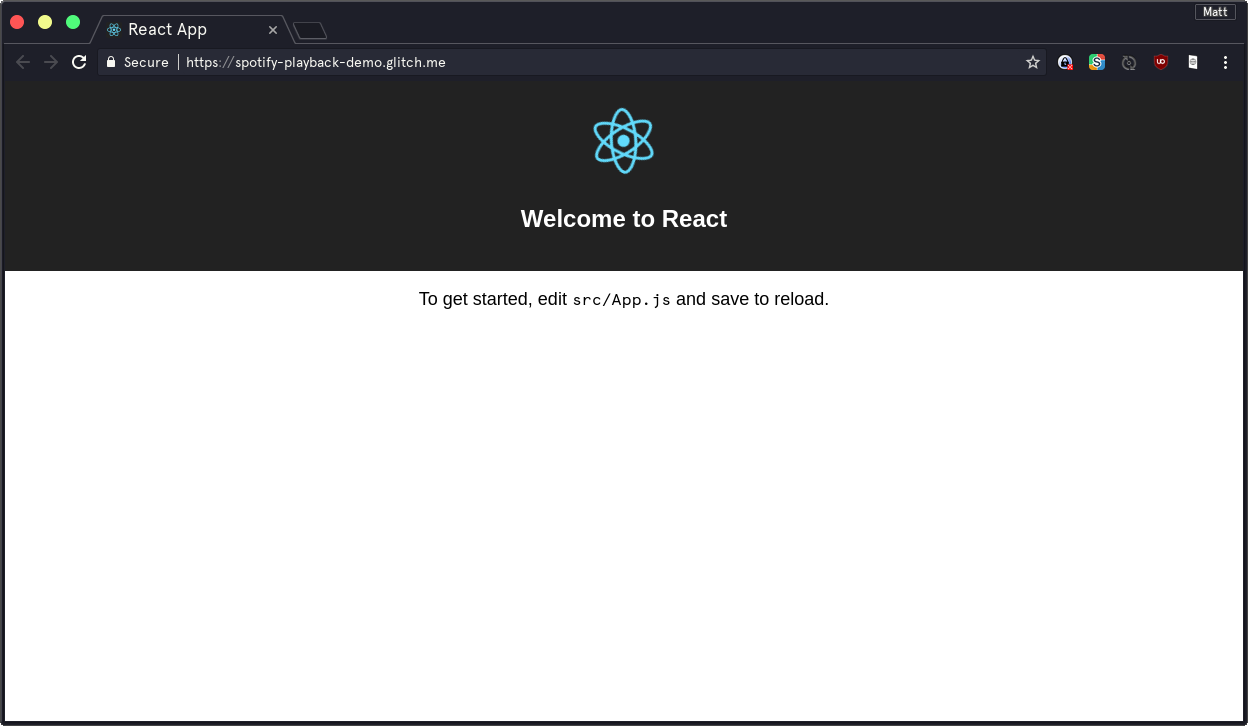This screenshot has height=726, width=1248.
Task: Open a new browser tab
Action: (309, 29)
